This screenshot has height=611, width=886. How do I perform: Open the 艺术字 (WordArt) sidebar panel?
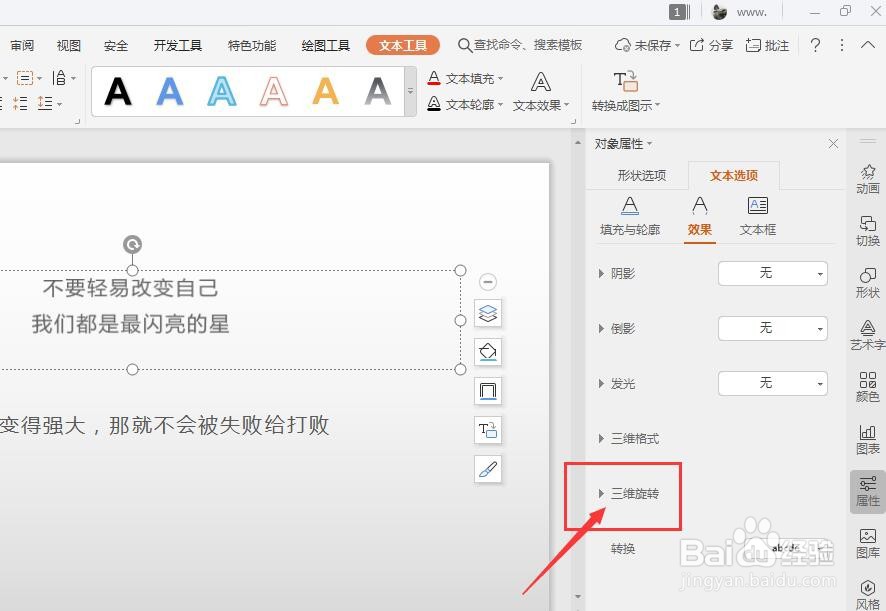coord(867,333)
